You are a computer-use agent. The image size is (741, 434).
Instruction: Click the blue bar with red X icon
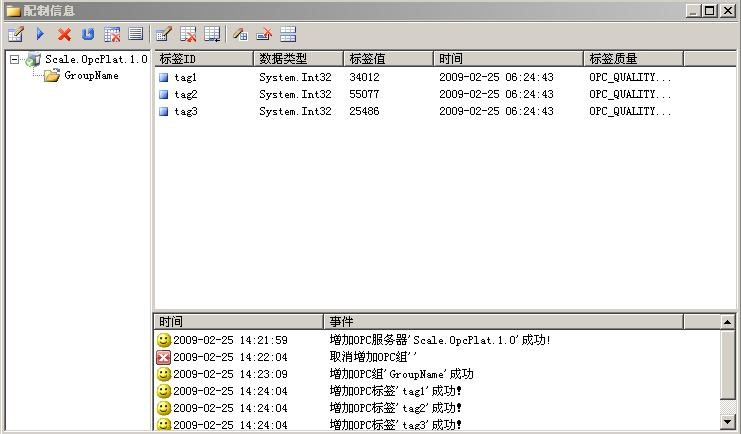(x=264, y=34)
